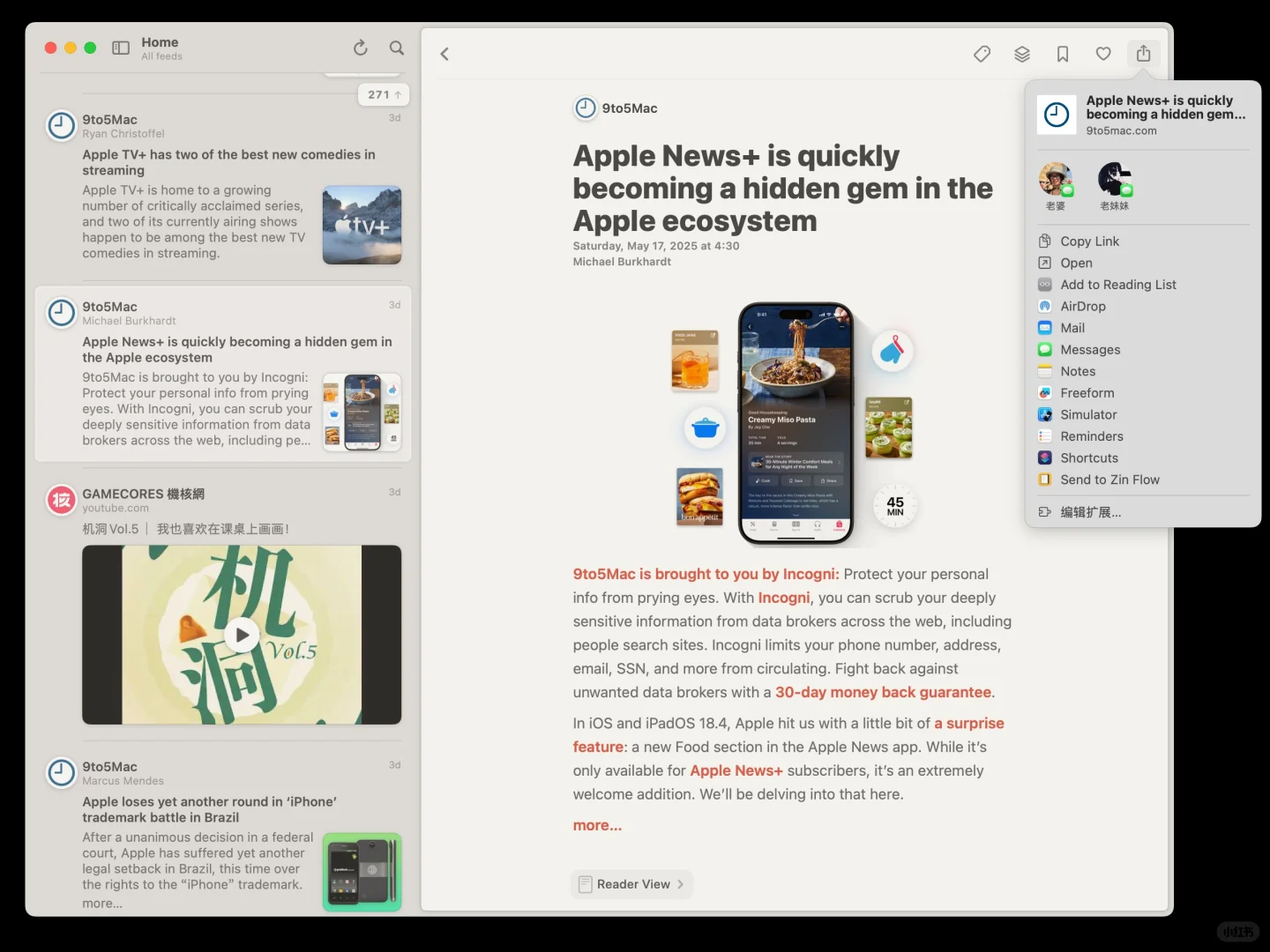1270x952 pixels.
Task: Open 编辑扩展... extensions editor
Action: click(x=1143, y=512)
